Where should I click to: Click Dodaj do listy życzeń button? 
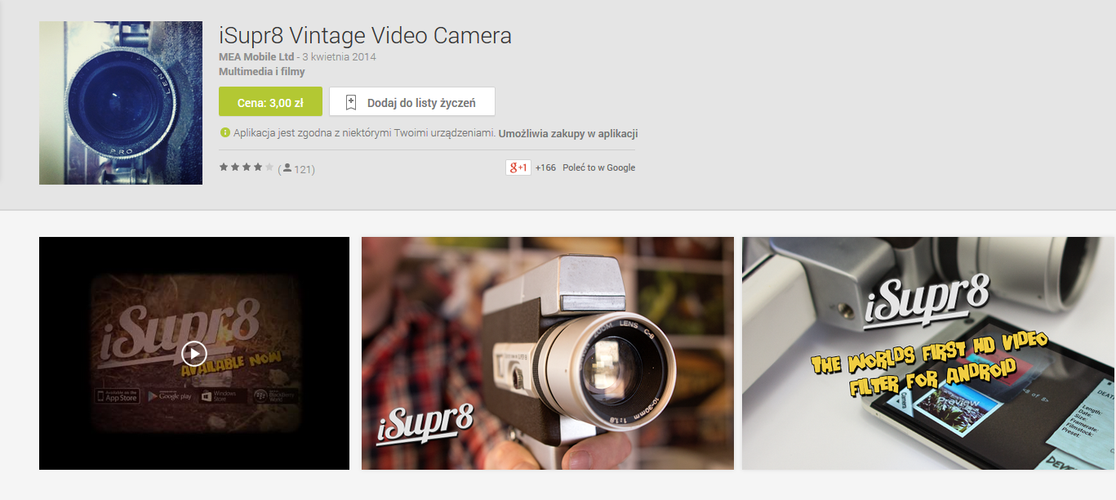412,102
